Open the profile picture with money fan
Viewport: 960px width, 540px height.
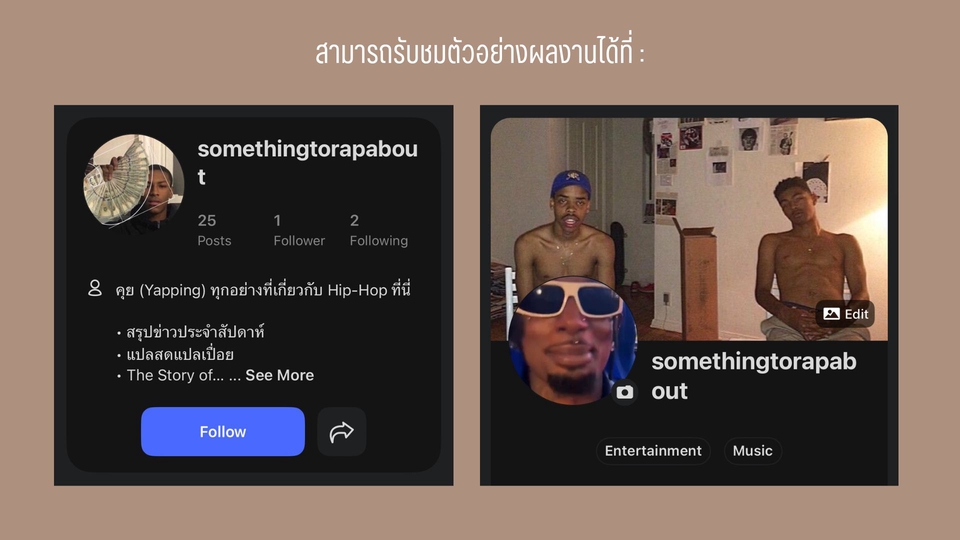pos(133,181)
